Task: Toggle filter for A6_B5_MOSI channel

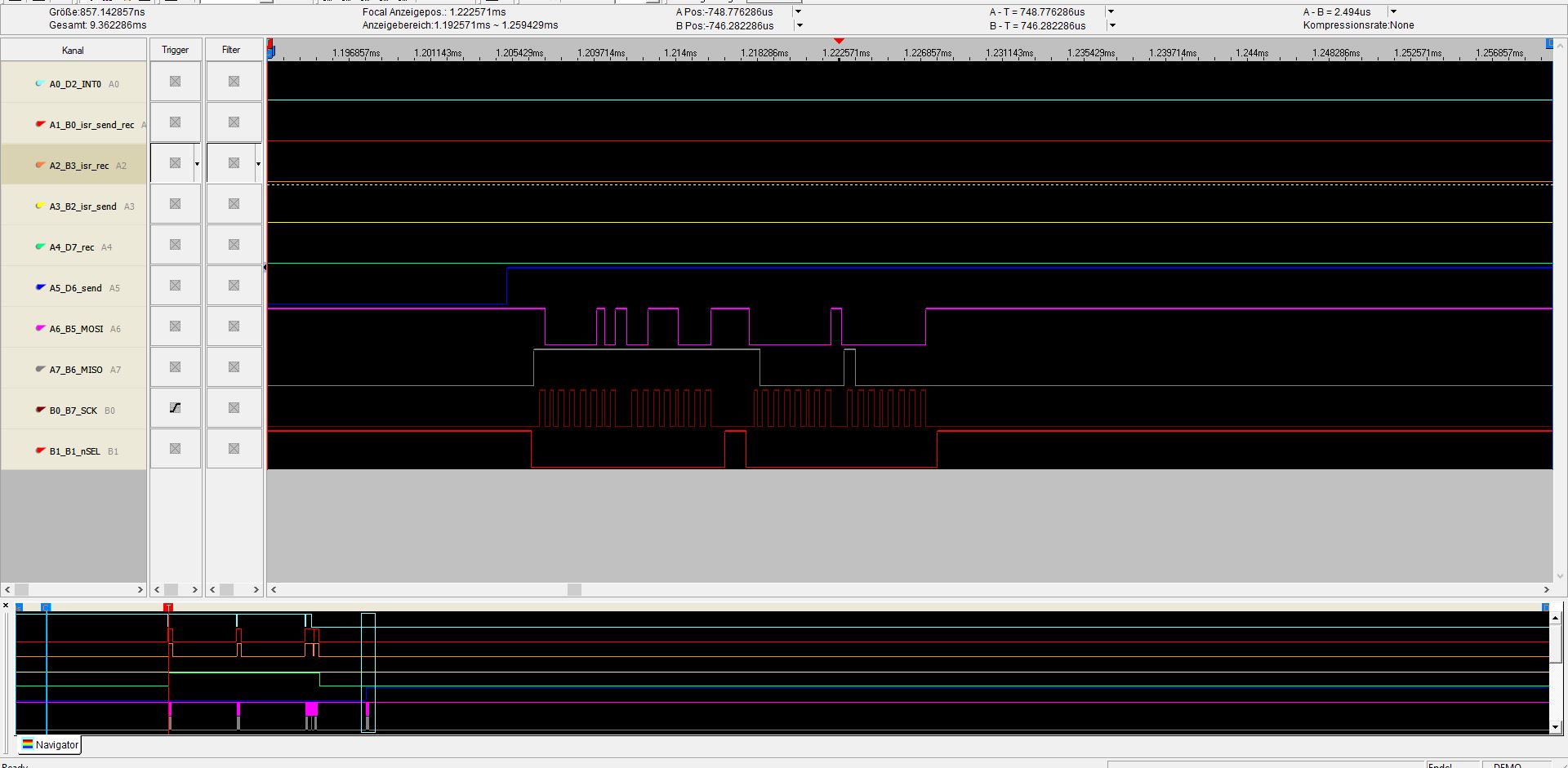Action: tap(234, 326)
